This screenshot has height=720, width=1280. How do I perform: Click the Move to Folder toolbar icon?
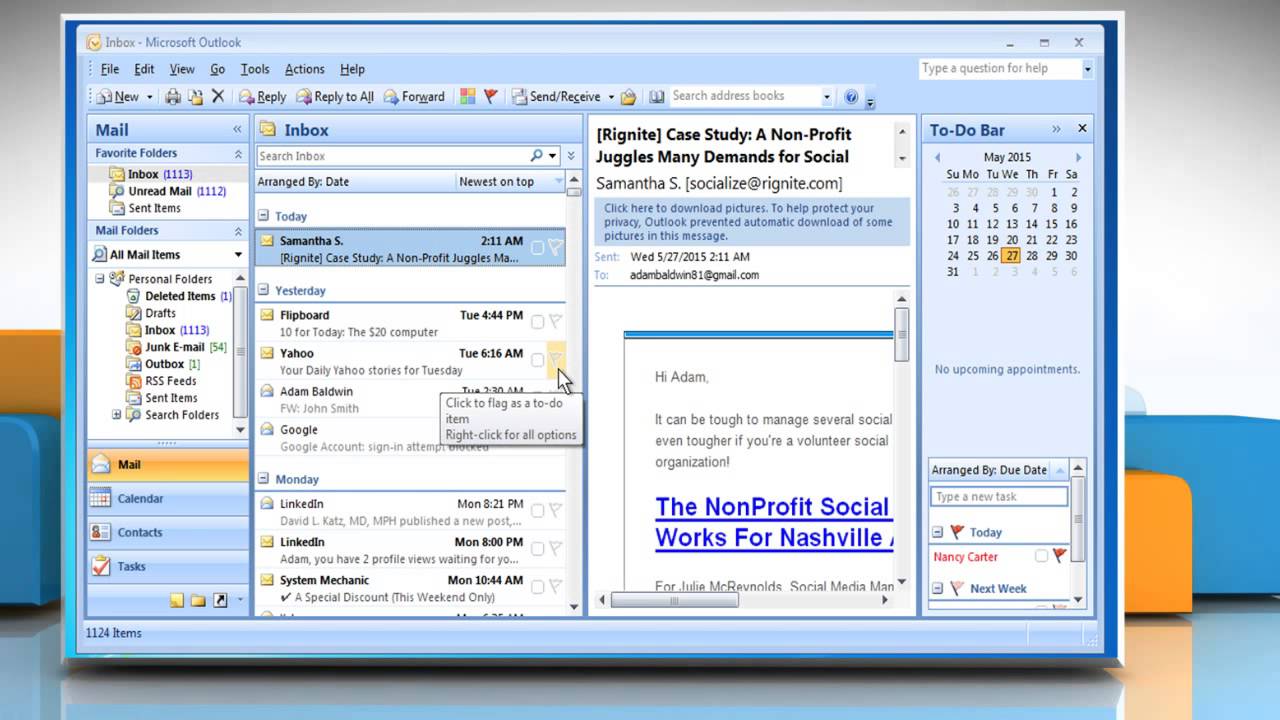coord(196,97)
